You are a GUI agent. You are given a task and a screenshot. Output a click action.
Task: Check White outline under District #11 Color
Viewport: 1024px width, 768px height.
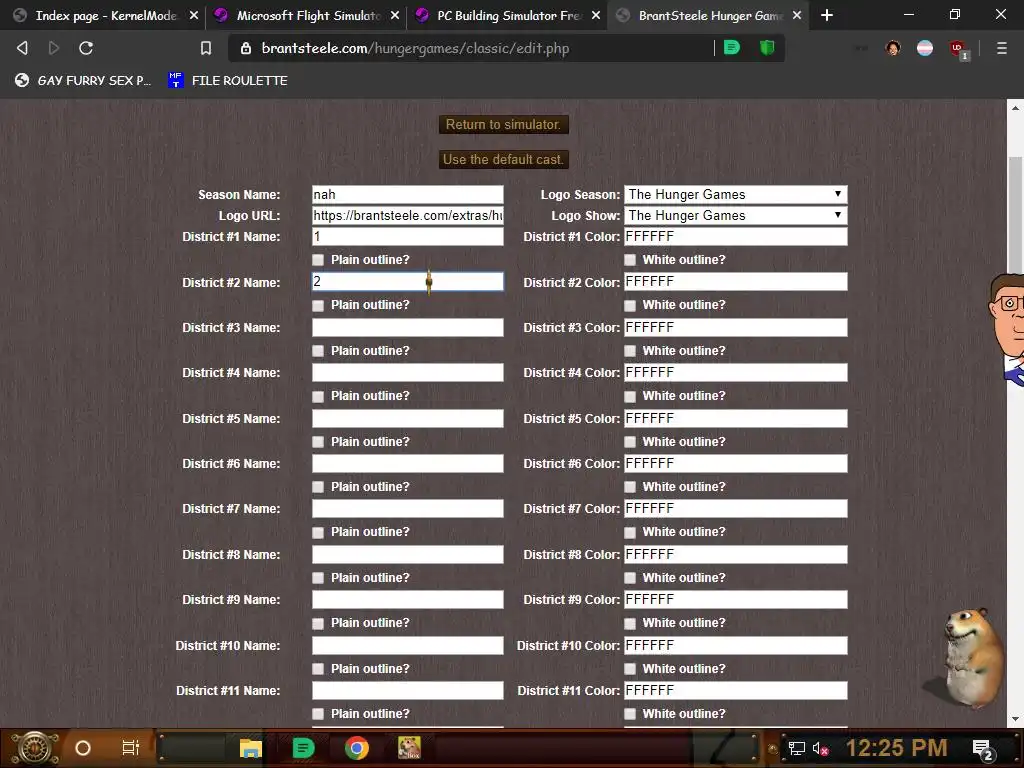coord(630,714)
